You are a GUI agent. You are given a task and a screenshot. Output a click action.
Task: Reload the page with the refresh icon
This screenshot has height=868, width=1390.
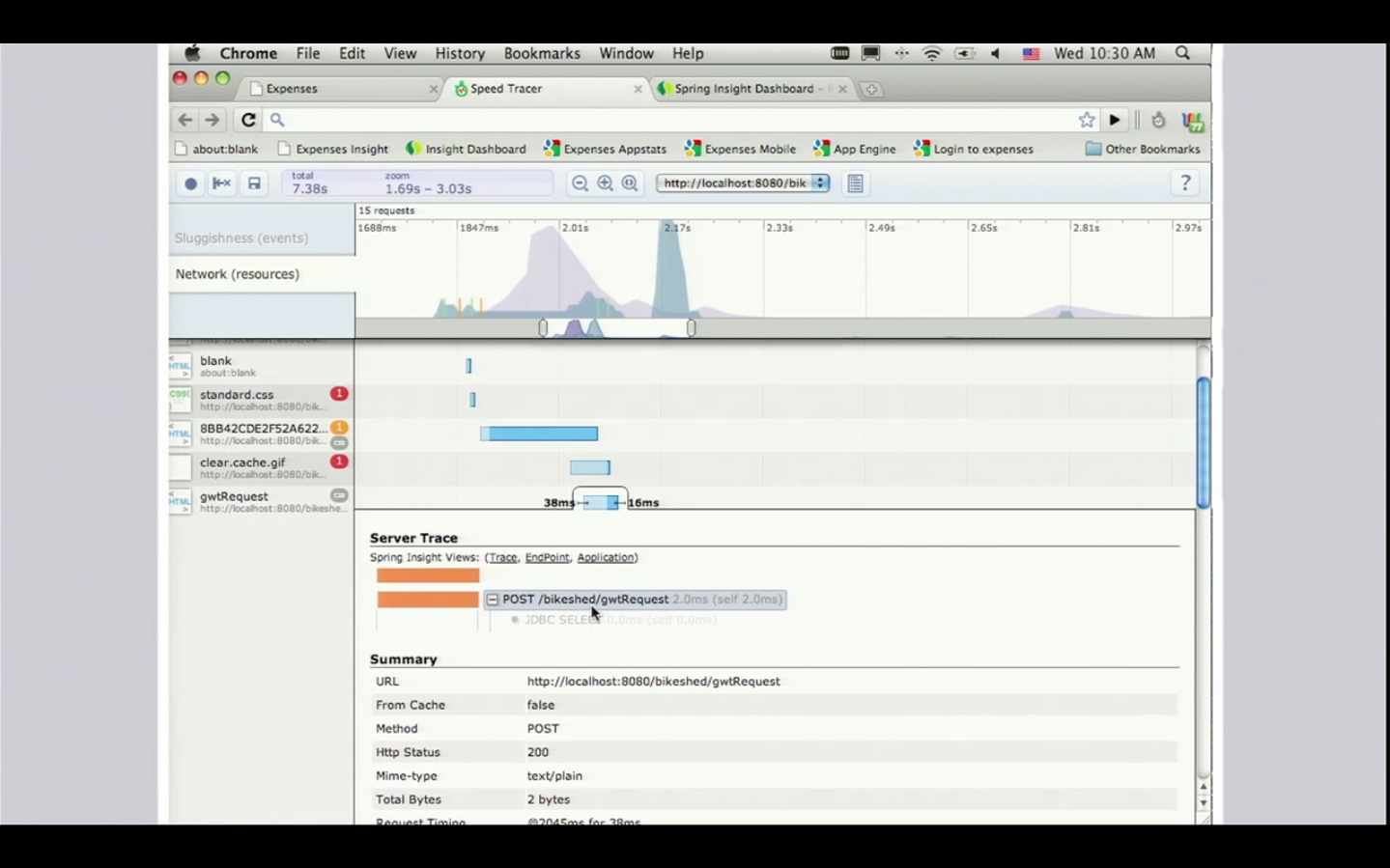coord(248,120)
